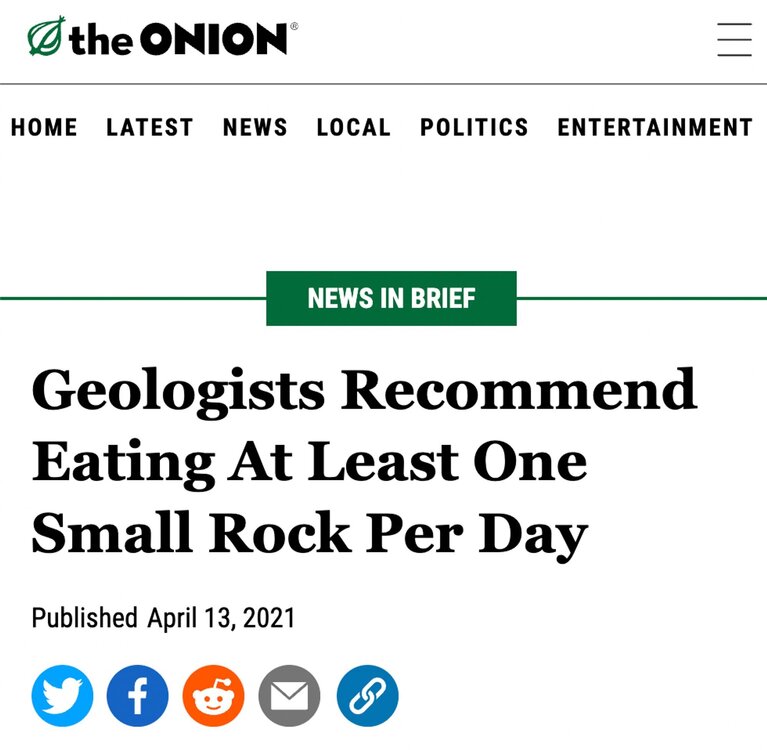767x750 pixels.
Task: Click the April 13, 2021 date
Action: click(222, 618)
